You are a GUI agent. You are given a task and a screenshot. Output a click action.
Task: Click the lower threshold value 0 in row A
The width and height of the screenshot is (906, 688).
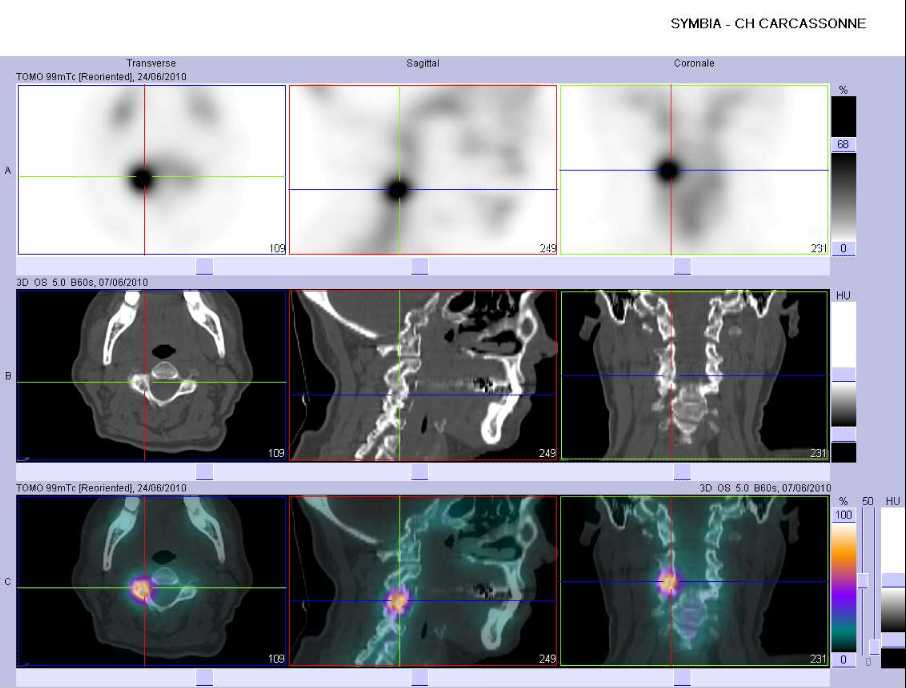843,248
